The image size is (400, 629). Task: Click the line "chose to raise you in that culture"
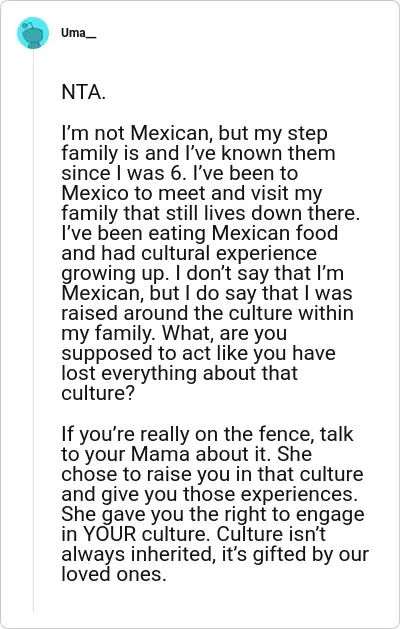click(x=212, y=475)
